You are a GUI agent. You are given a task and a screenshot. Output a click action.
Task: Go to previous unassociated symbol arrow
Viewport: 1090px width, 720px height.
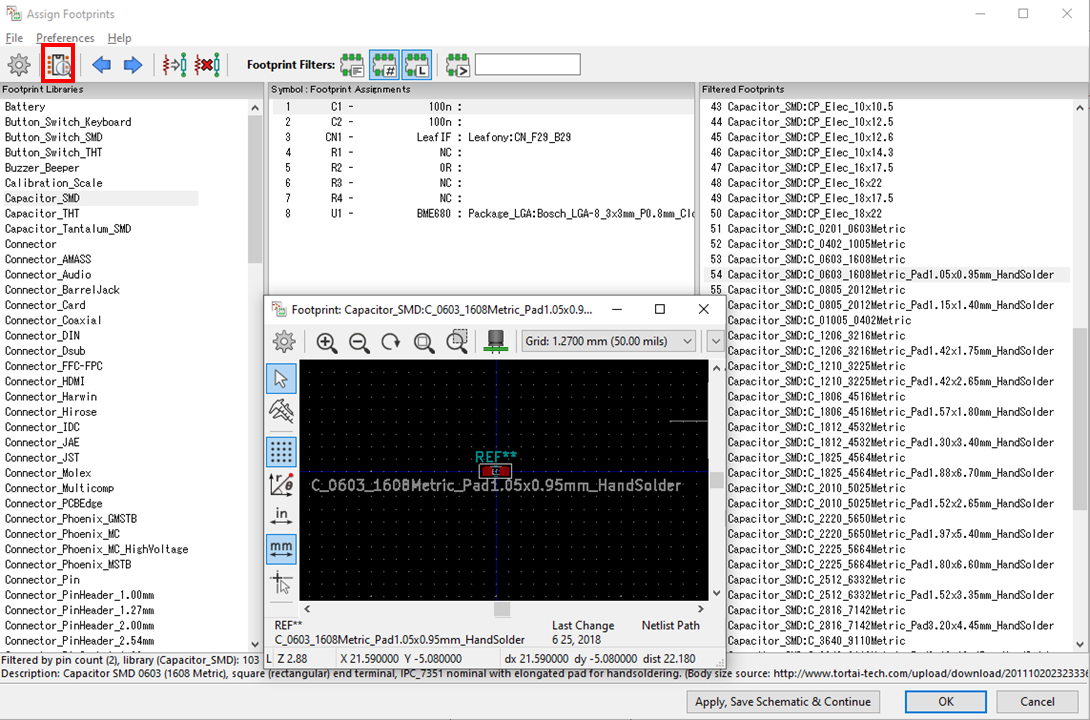[x=101, y=65]
